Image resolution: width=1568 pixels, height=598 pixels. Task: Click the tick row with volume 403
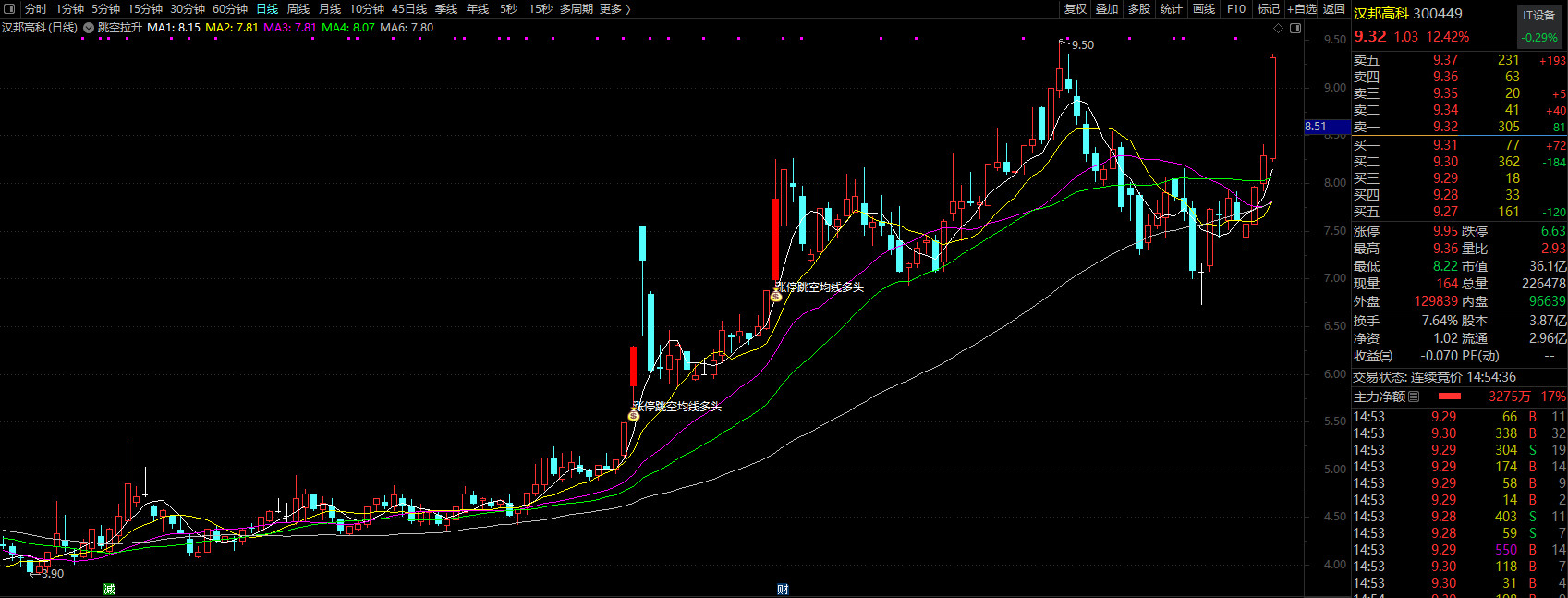[1460, 517]
